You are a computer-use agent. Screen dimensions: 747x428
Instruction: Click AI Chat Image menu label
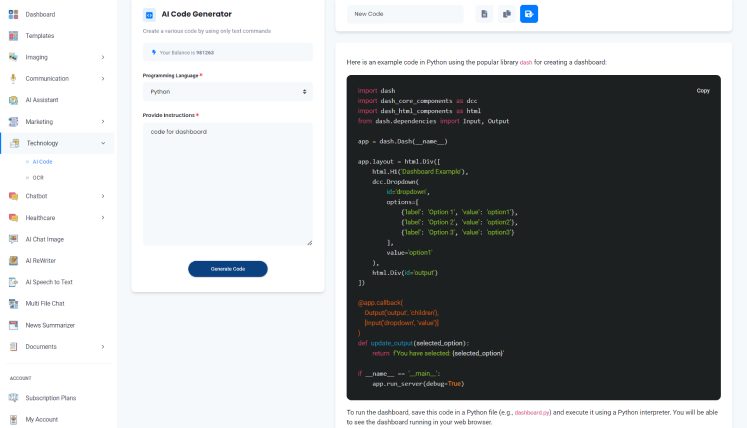click(44, 239)
